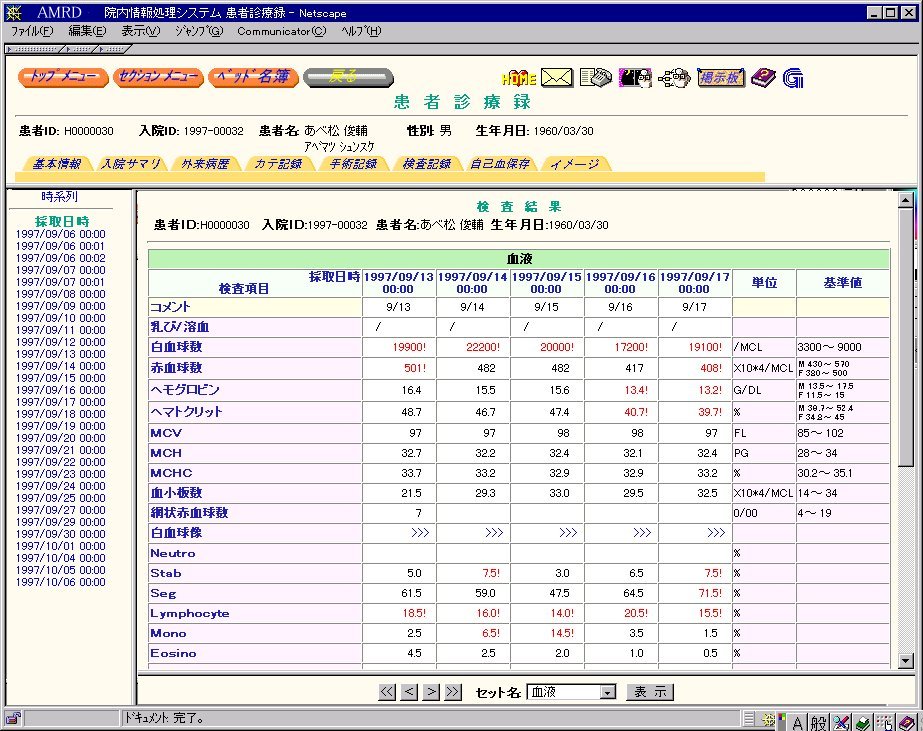Click the purple help book icon
Viewport: 923px width, 731px height.
[764, 78]
